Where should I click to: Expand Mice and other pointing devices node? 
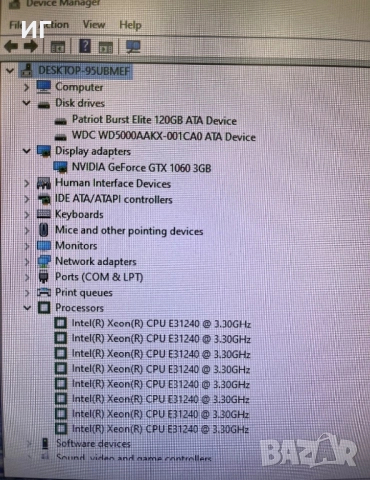(27, 230)
